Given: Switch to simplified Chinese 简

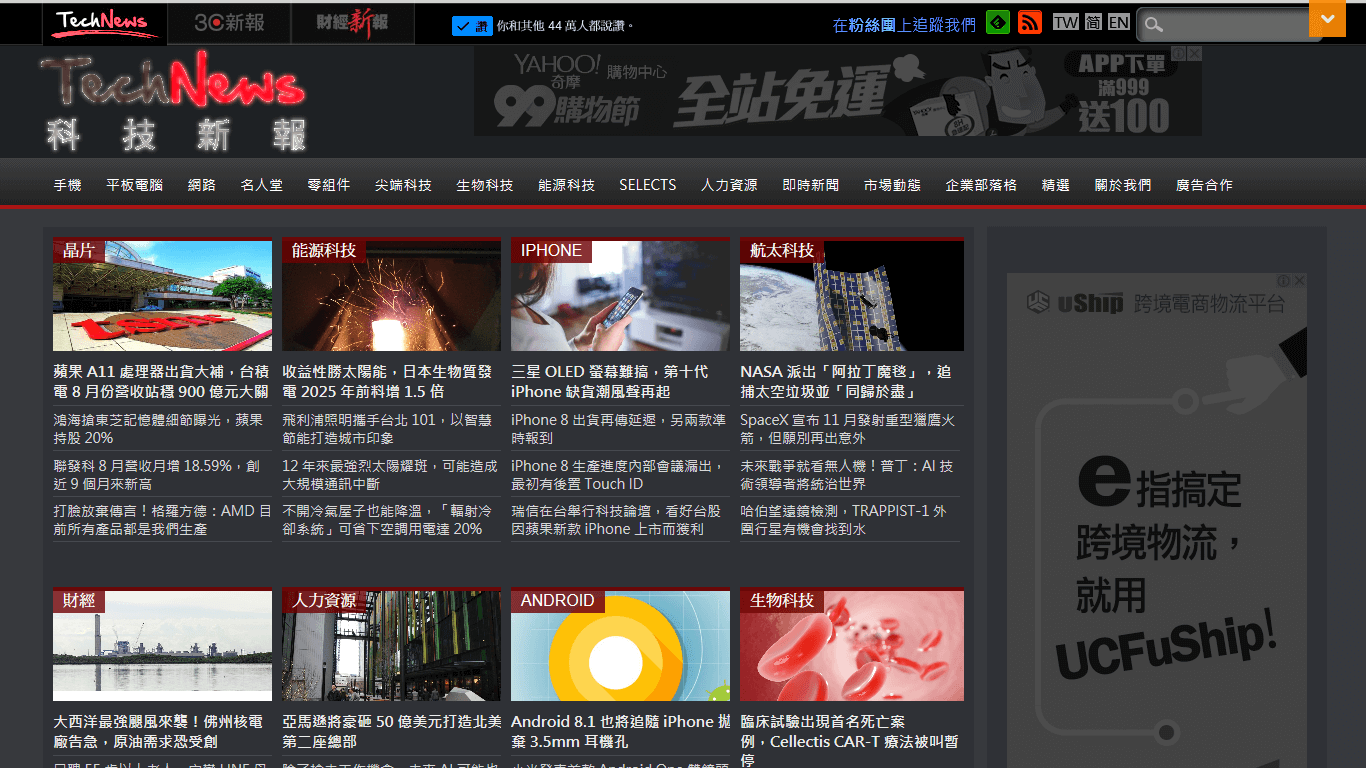Looking at the screenshot, I should coord(1093,22).
